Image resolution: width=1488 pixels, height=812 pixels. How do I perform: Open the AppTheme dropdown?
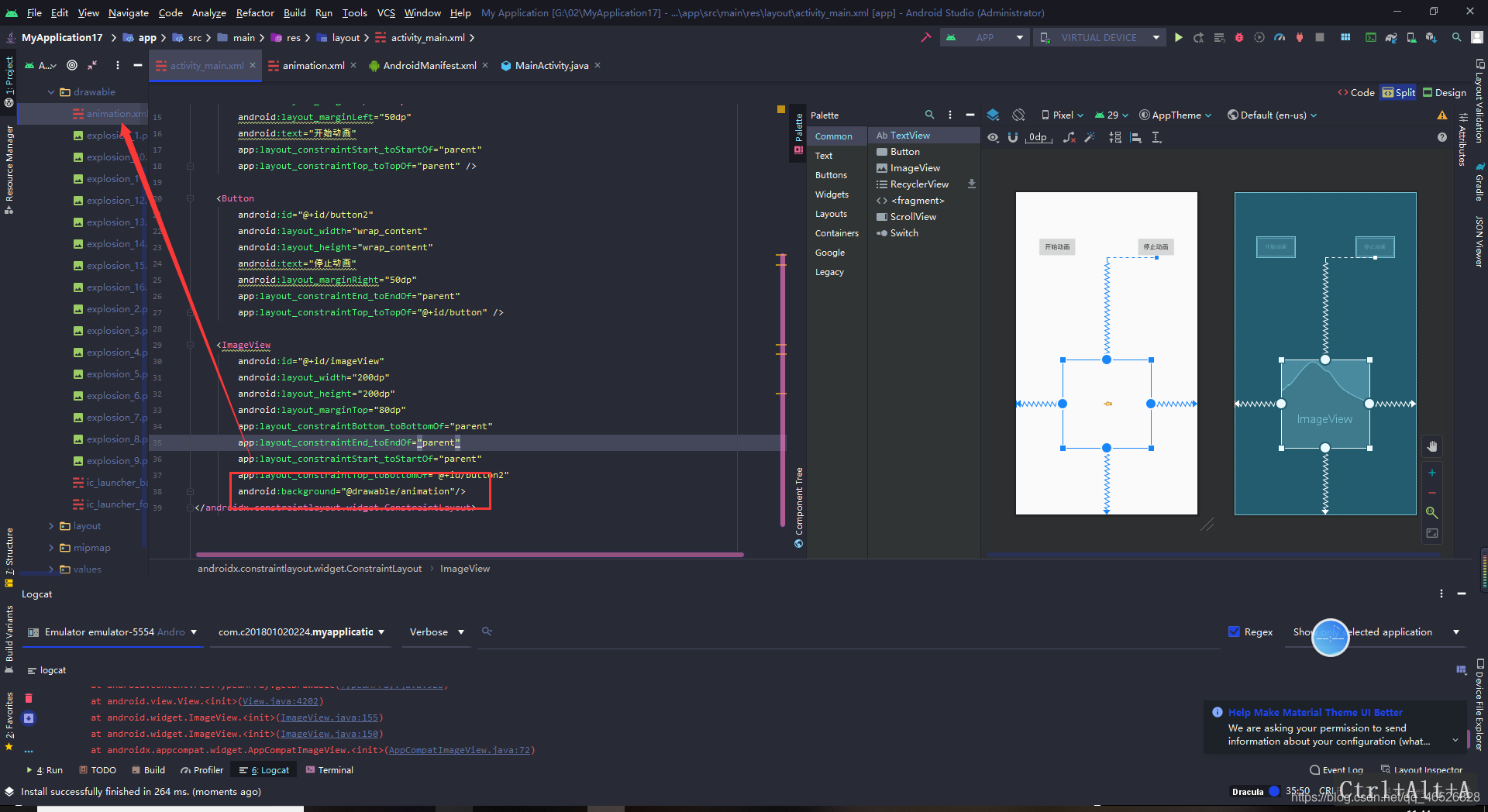coord(1175,115)
